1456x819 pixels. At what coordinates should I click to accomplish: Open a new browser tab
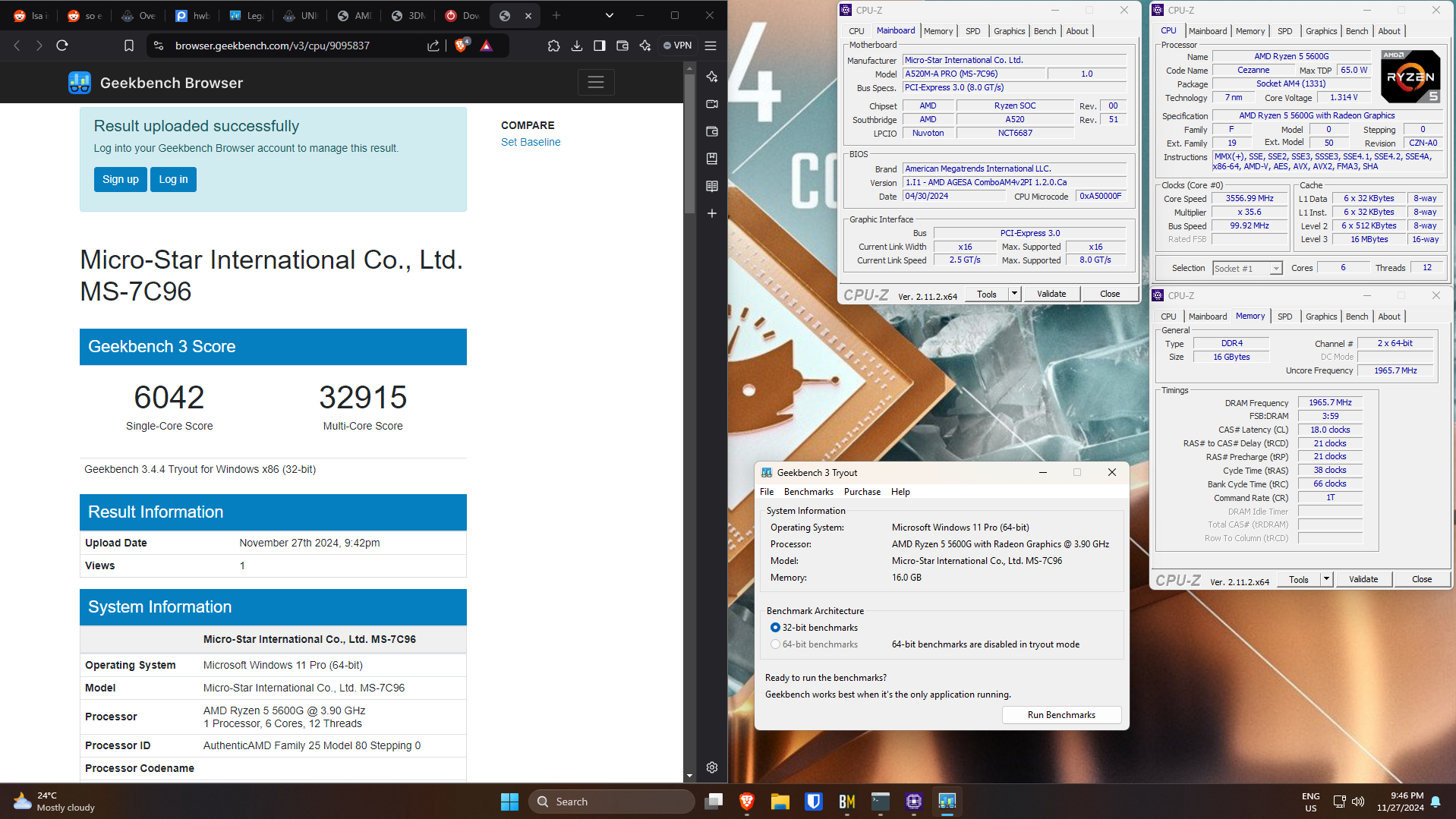coord(556,15)
